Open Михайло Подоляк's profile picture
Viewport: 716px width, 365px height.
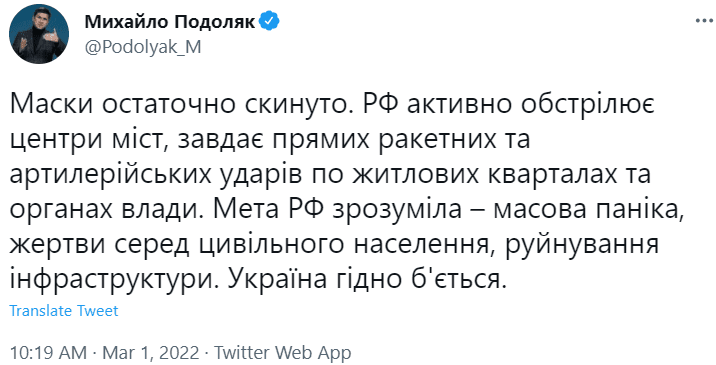coord(39,35)
